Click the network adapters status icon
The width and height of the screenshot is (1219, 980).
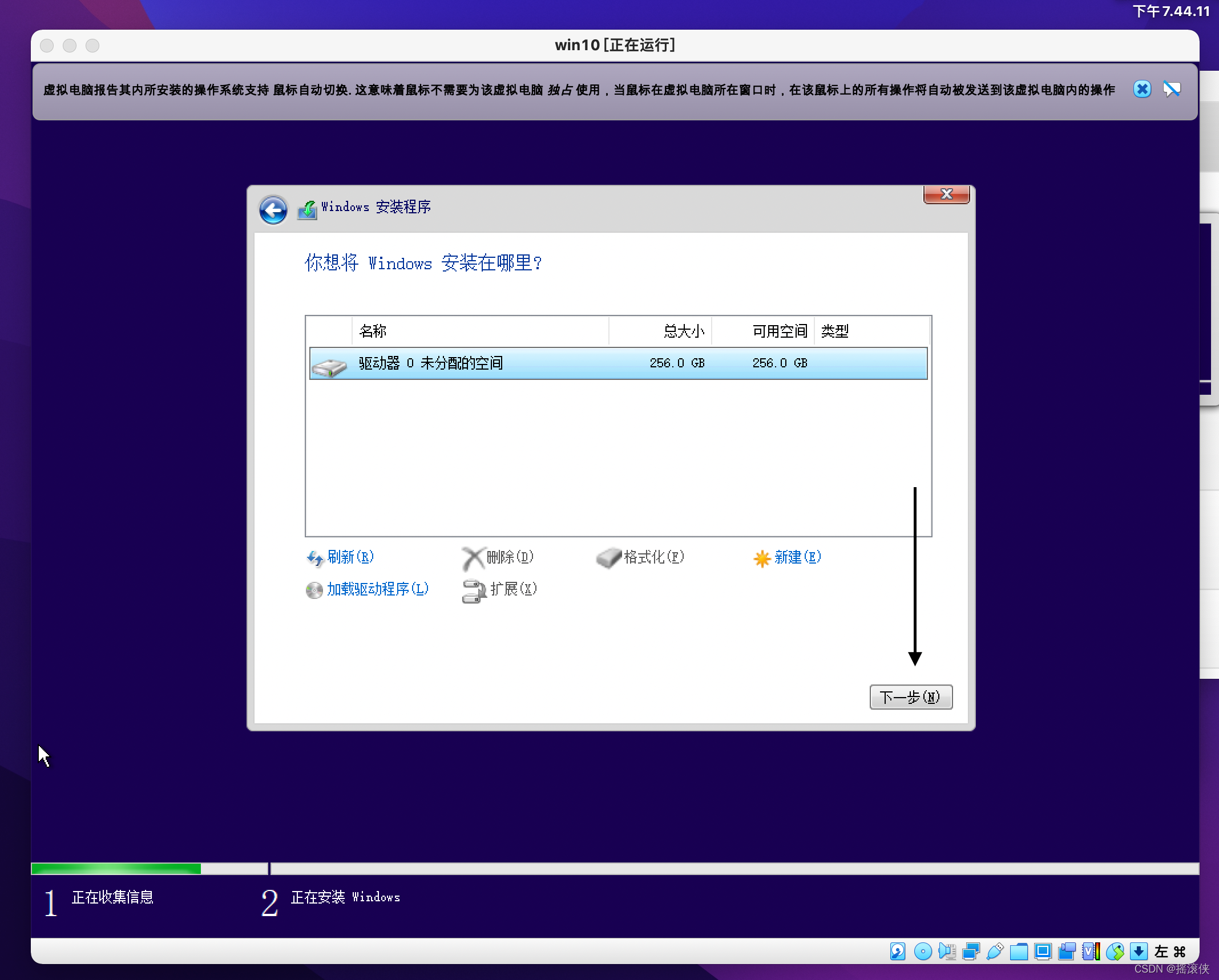click(971, 951)
